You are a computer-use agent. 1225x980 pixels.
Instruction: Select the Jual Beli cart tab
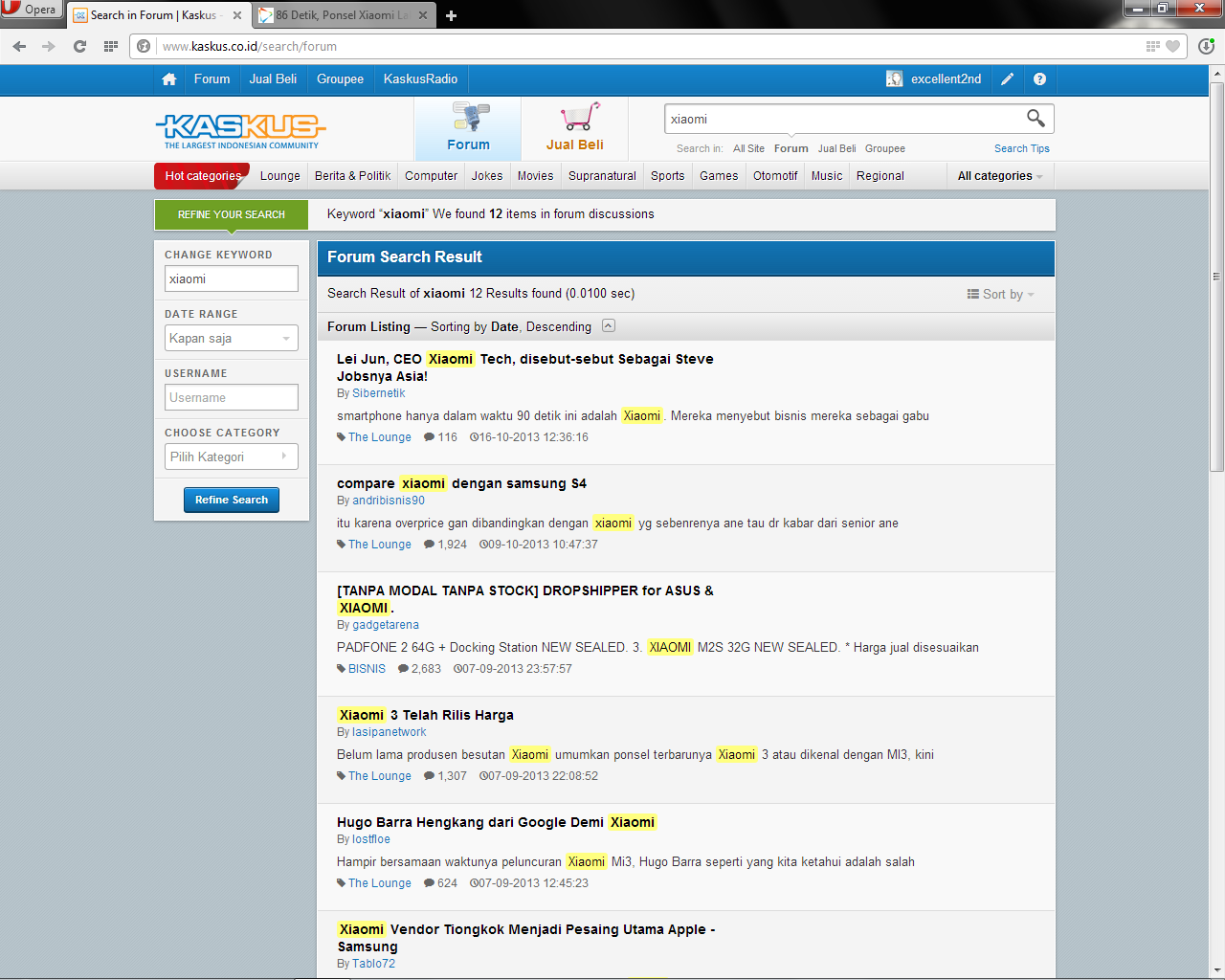click(x=574, y=128)
